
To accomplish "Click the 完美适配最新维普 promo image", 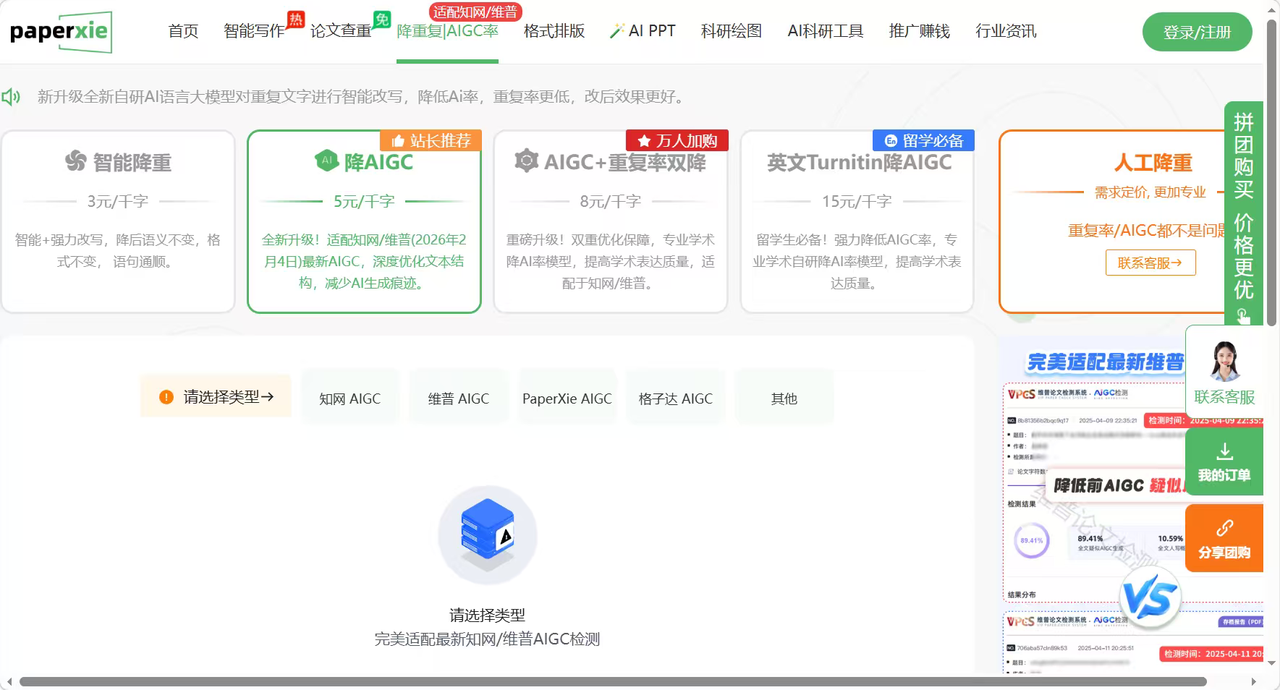I will point(1106,362).
